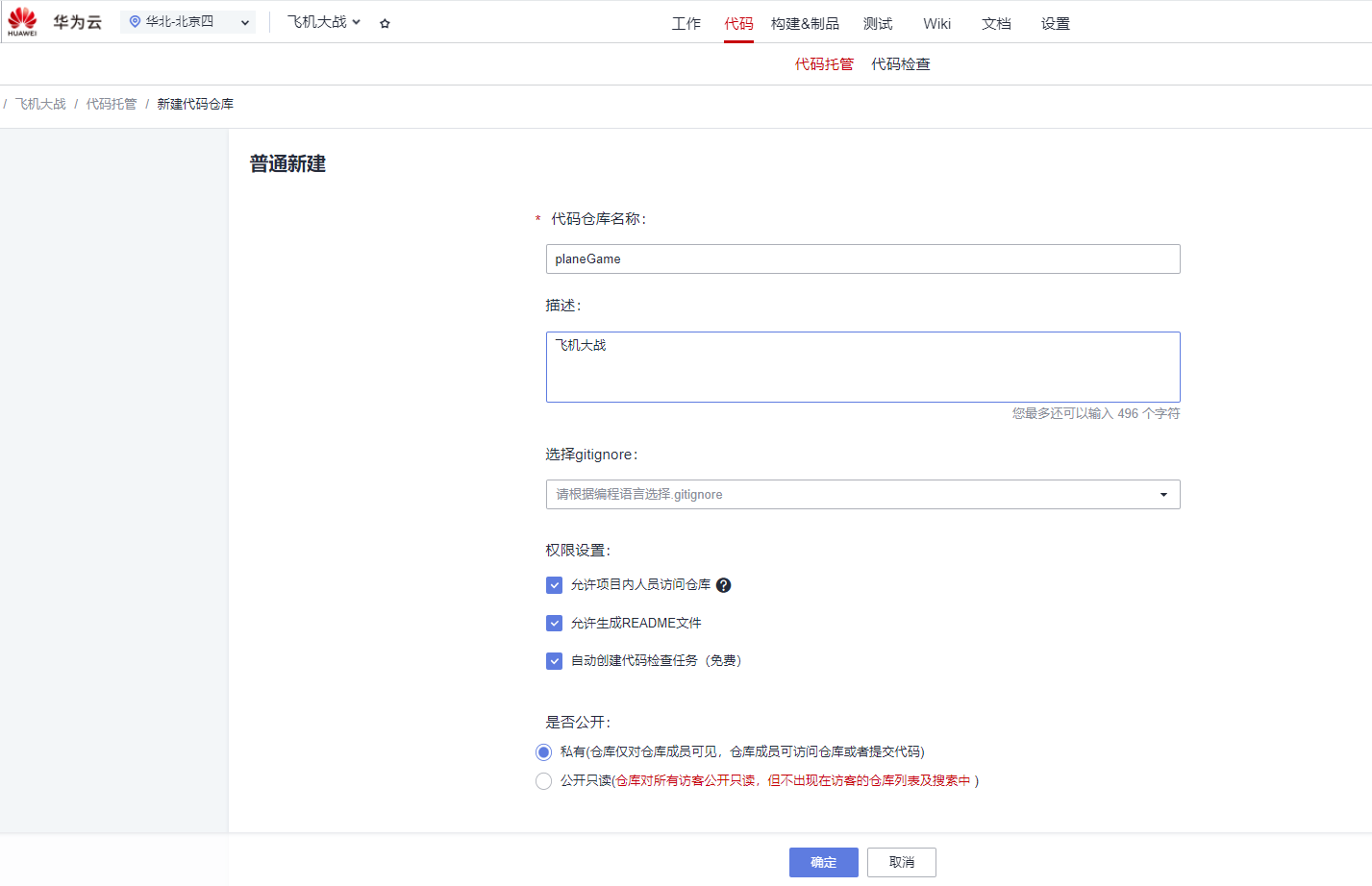Select the 代码 top menu item

739,24
